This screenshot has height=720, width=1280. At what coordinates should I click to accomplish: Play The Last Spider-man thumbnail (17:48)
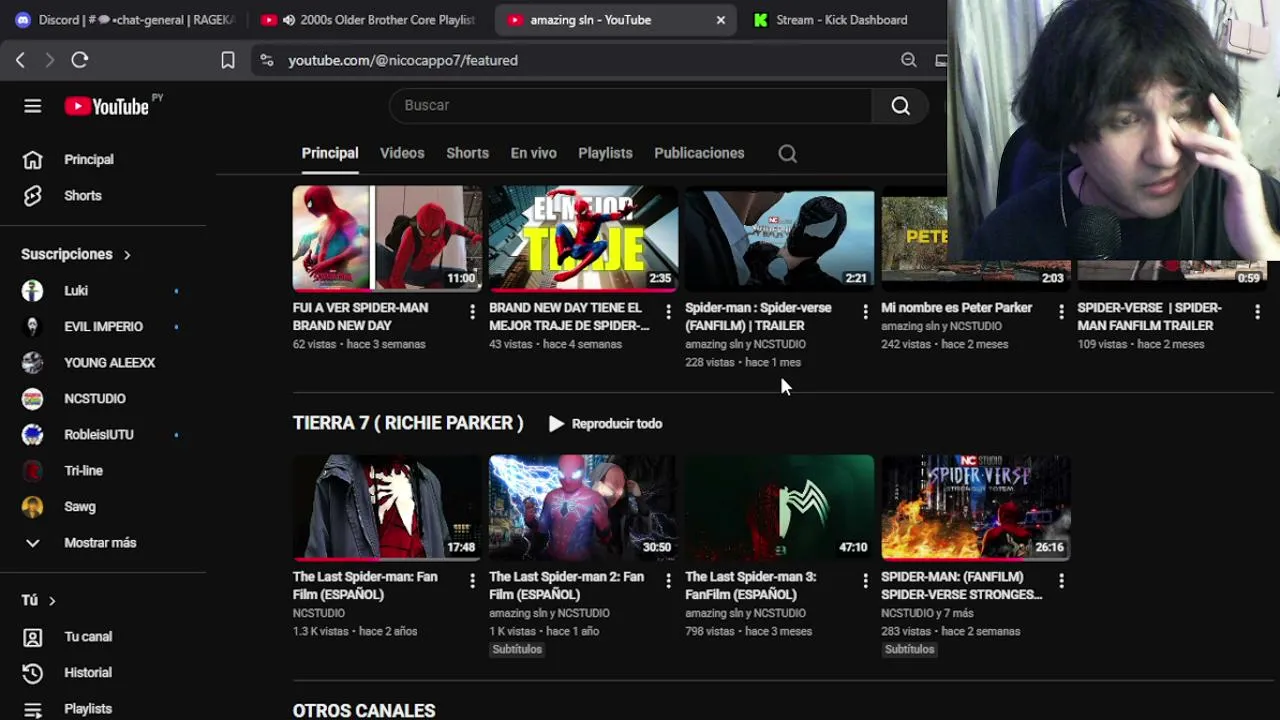point(387,507)
